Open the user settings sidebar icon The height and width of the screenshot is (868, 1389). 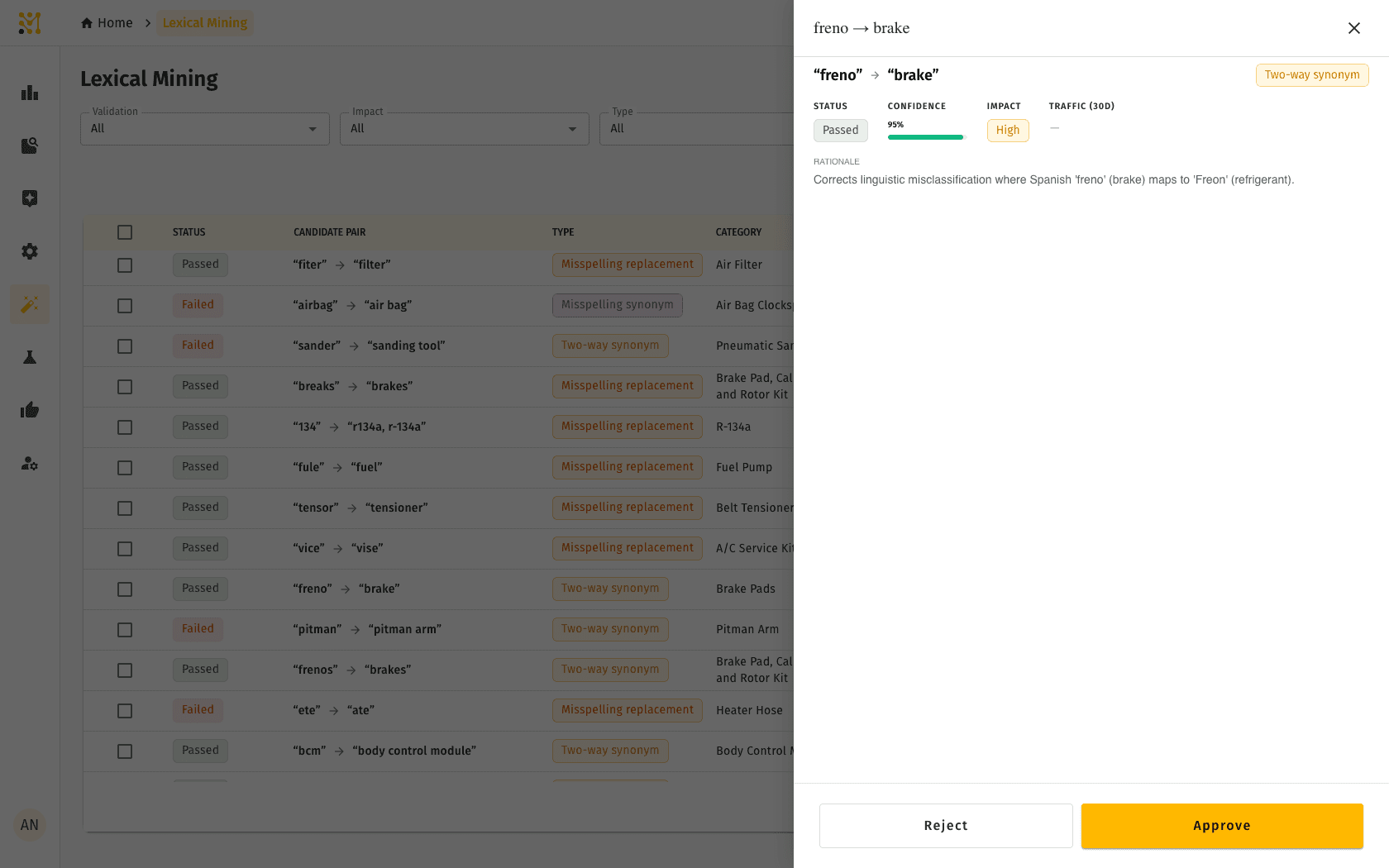[x=30, y=463]
